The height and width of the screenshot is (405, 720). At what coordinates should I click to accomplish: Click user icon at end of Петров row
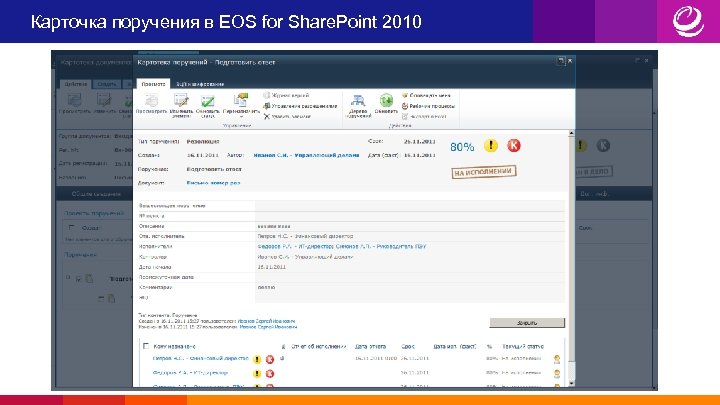pyautogui.click(x=557, y=359)
